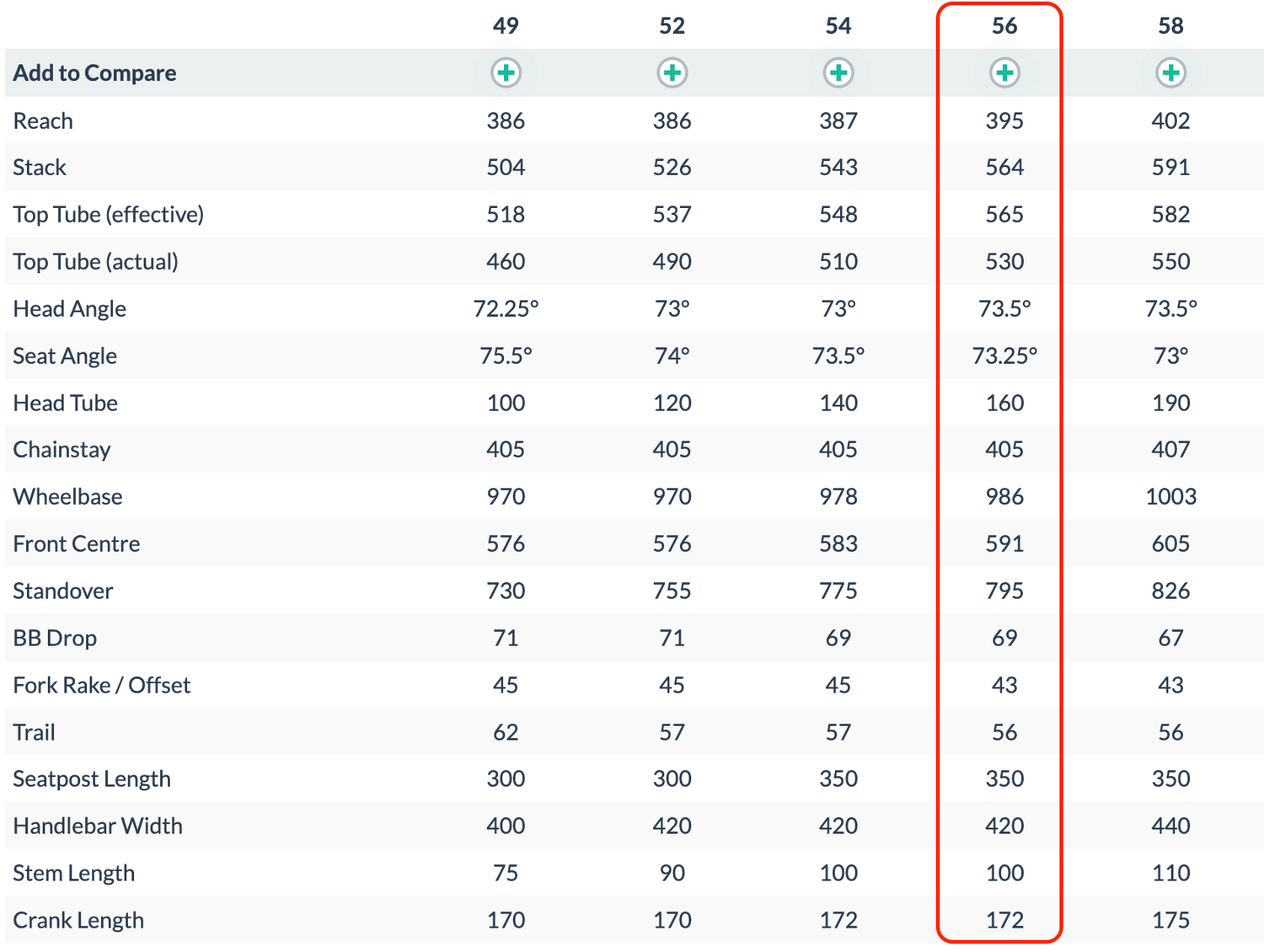1264x952 pixels.
Task: Click the 73.25° seat angle value
Action: pos(1004,356)
